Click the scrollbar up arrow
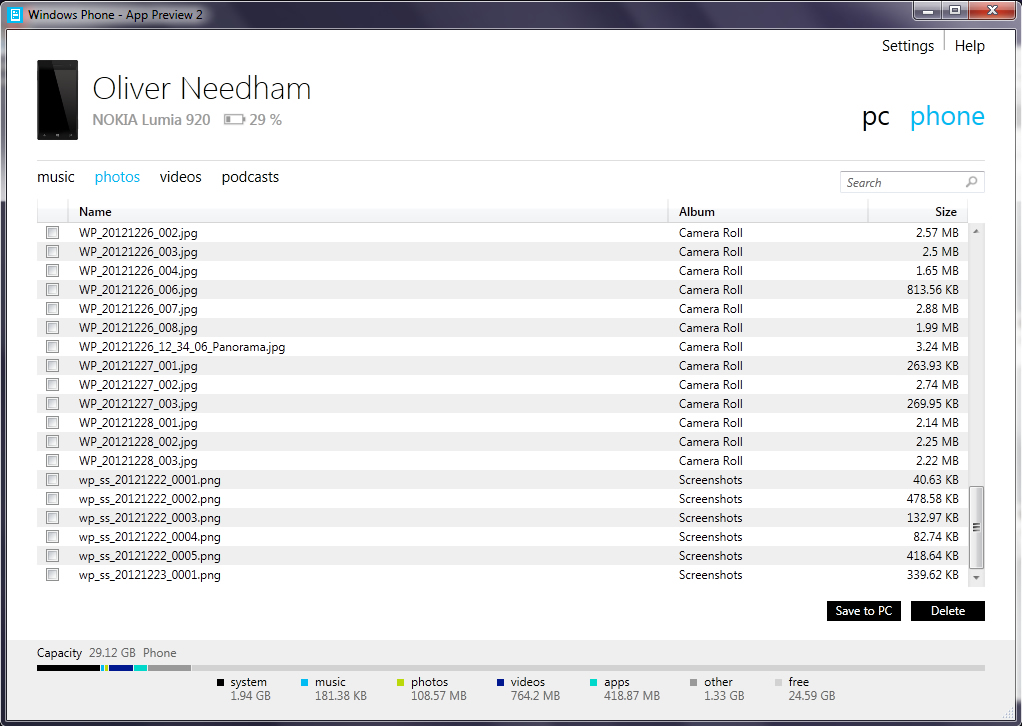This screenshot has width=1022, height=726. click(x=976, y=231)
